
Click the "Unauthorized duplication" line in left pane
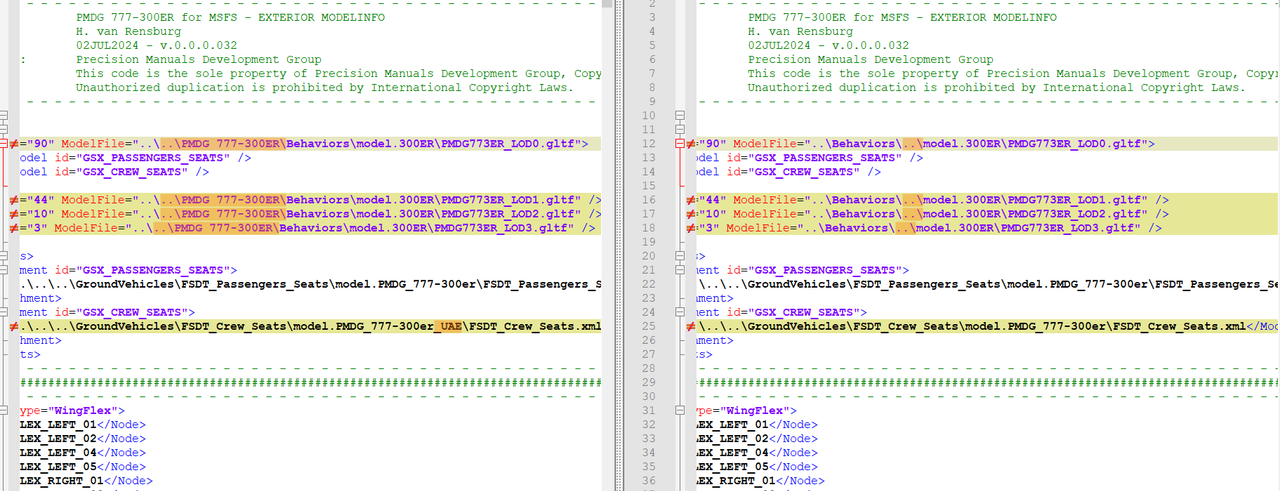click(x=324, y=88)
